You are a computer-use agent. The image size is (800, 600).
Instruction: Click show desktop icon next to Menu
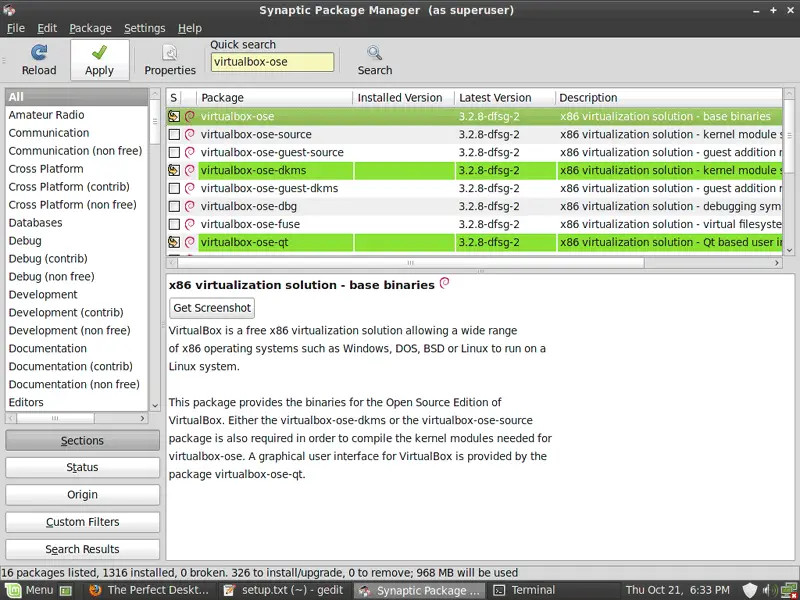pos(66,591)
